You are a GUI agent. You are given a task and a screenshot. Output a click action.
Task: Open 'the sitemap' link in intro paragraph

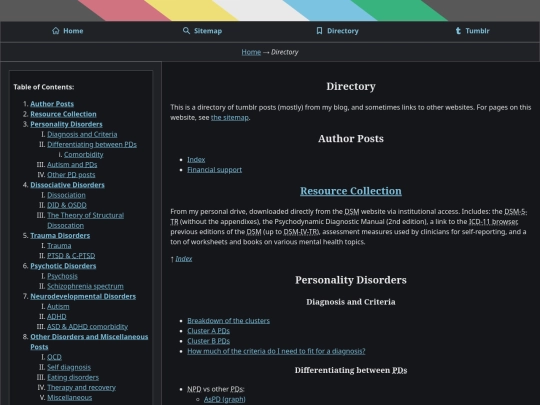pos(230,117)
